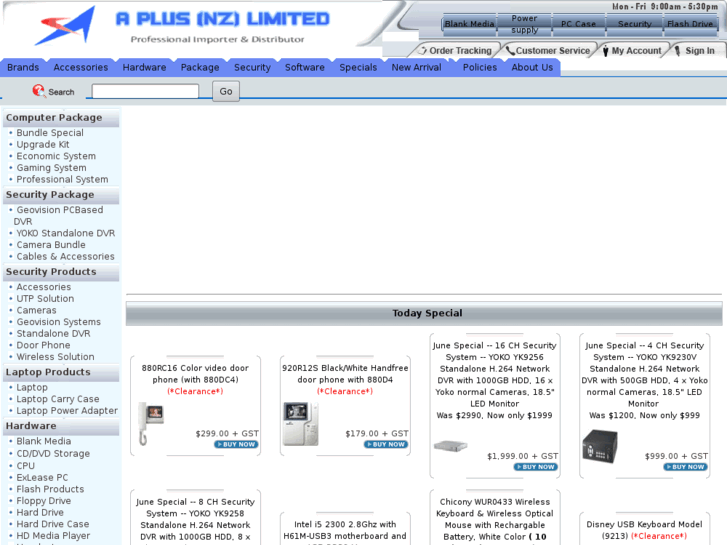Open the 880RC16 door phone thumbnail

click(x=151, y=424)
